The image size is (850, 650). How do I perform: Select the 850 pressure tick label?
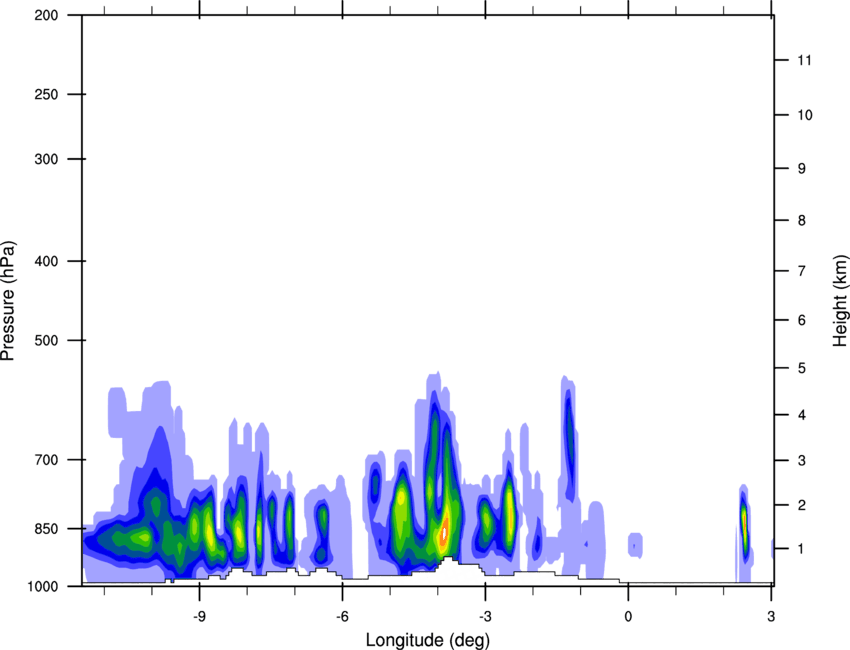tap(46, 529)
